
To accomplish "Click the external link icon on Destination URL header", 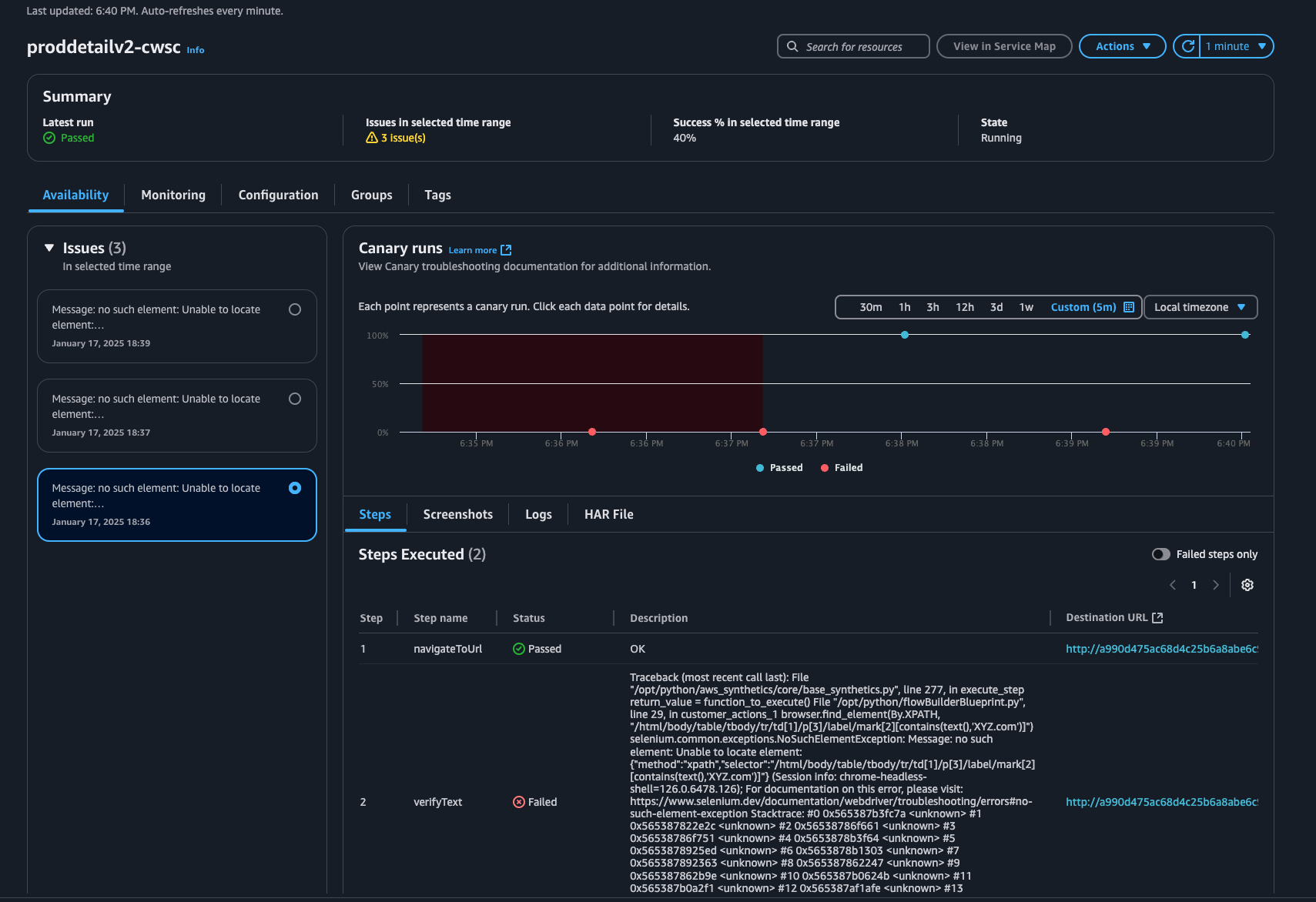I will click(x=1159, y=616).
